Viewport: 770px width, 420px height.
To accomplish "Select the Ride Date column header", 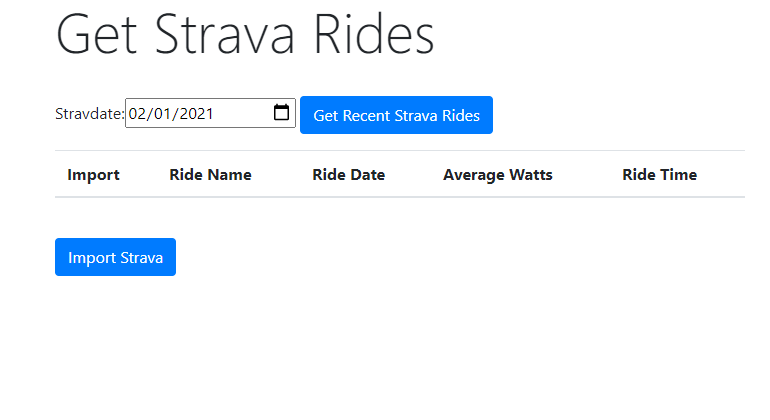I will tap(348, 175).
